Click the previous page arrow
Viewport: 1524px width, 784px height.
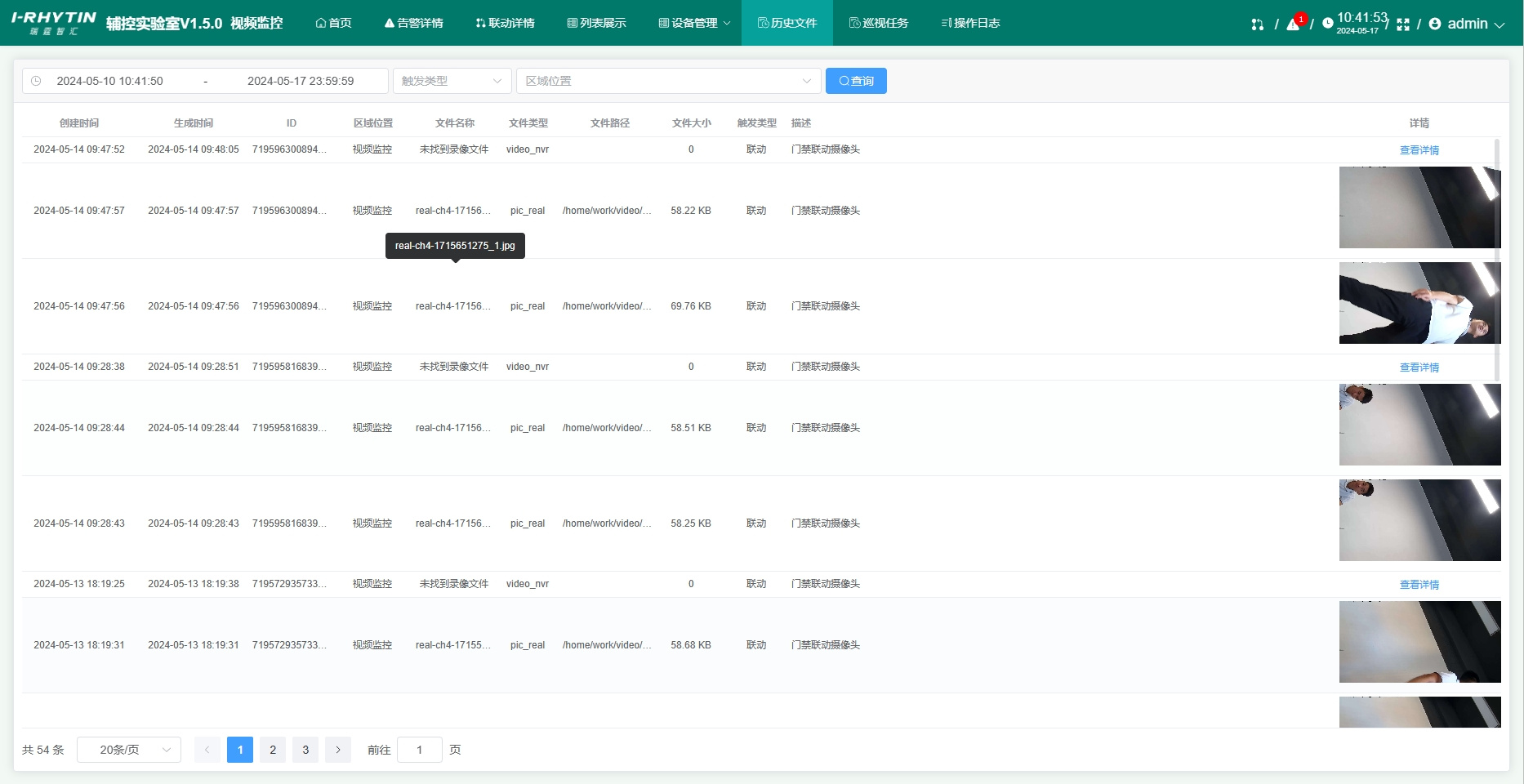(x=207, y=750)
